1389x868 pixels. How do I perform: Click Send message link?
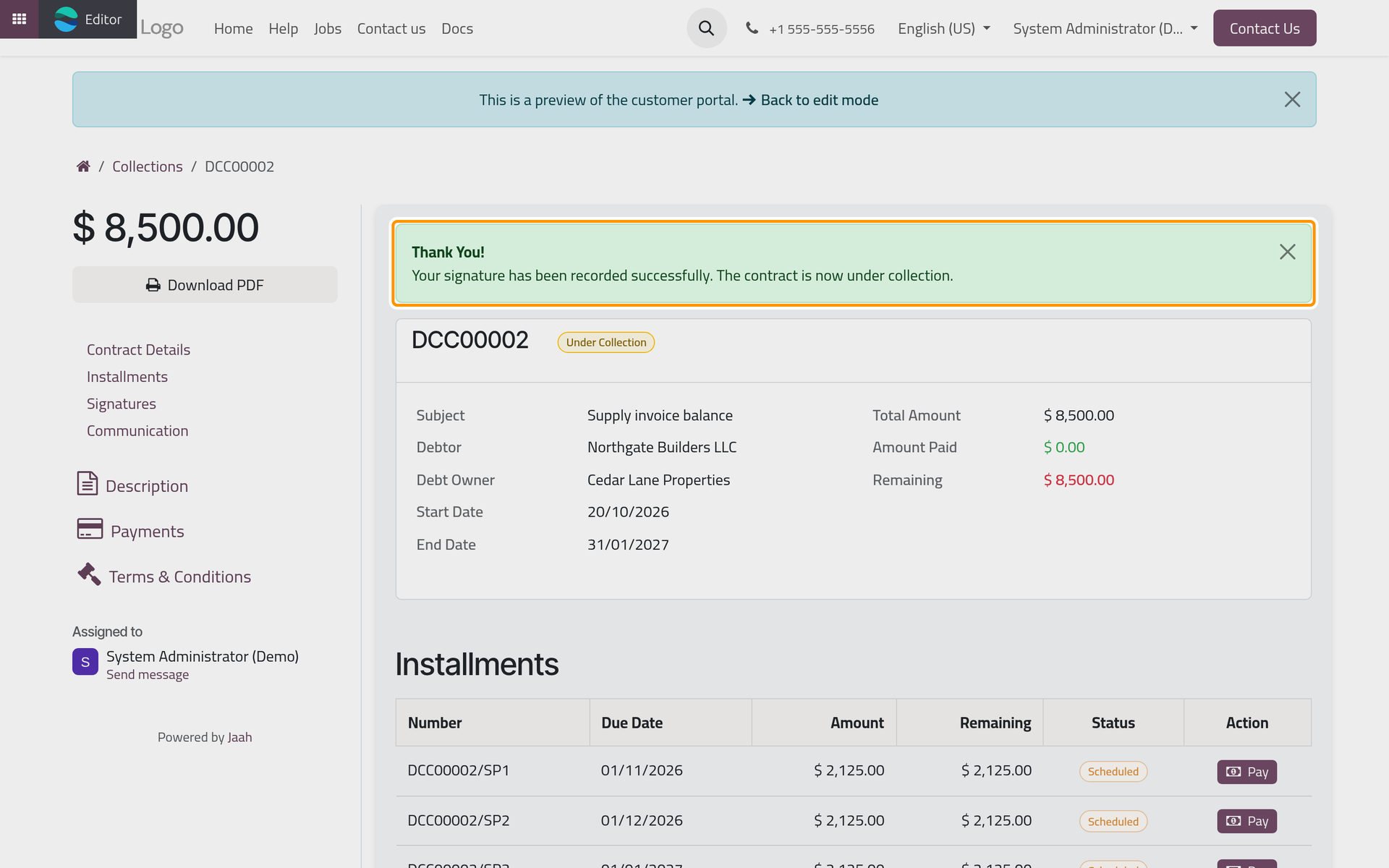pyautogui.click(x=148, y=674)
